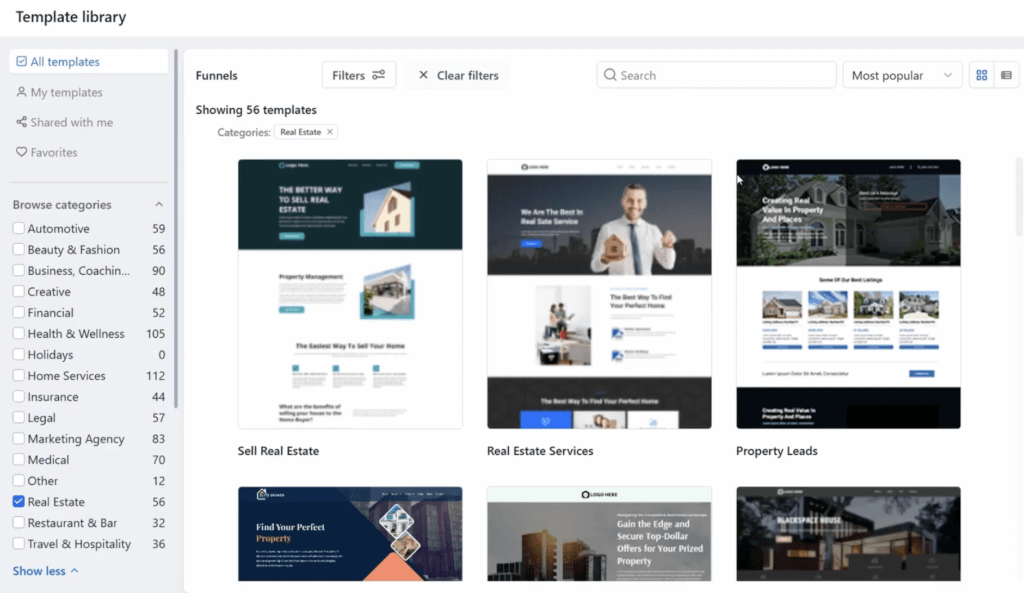Click the Health & Wellness count 105

[155, 334]
